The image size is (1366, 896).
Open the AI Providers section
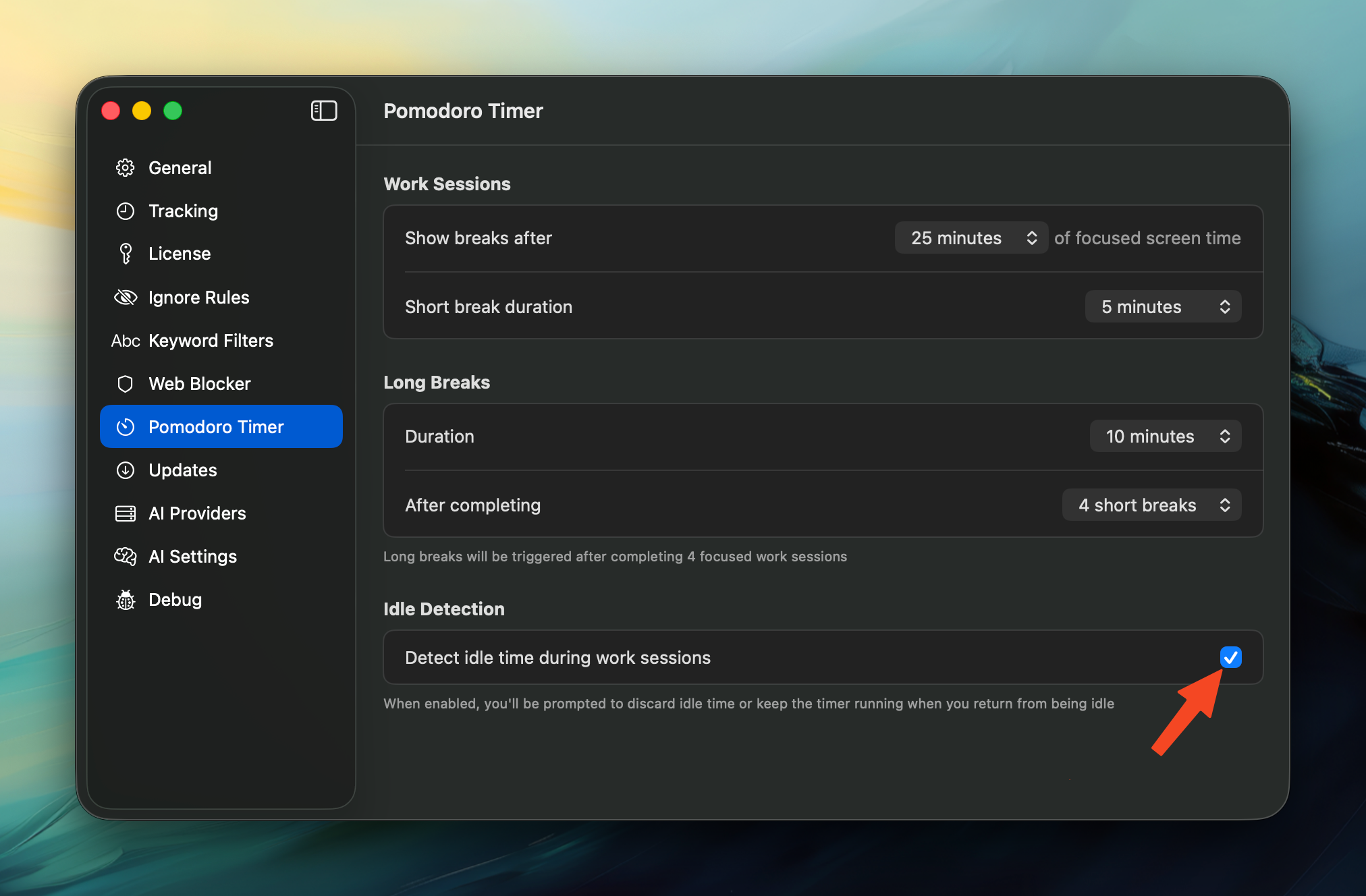click(x=196, y=513)
